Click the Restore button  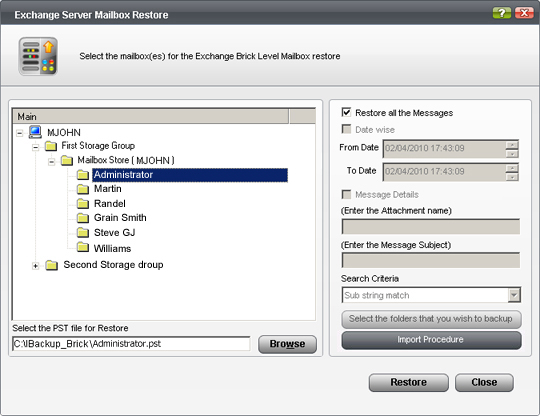coord(408,382)
